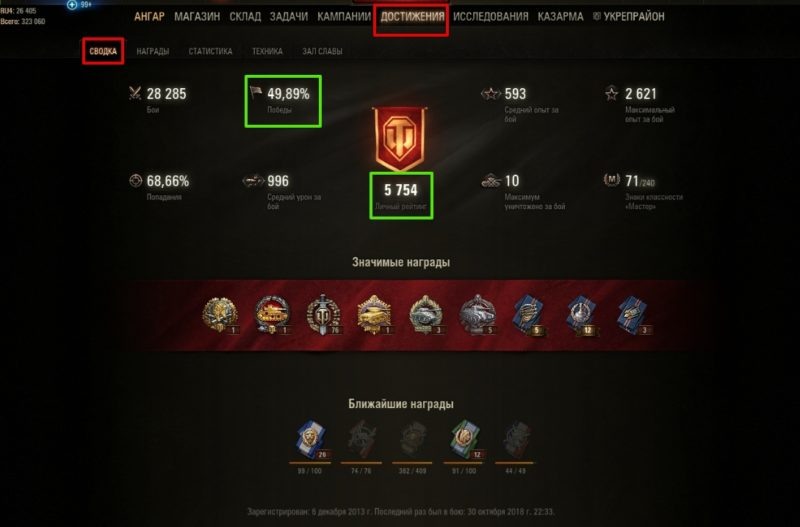Open the Магазин tab
The width and height of the screenshot is (800, 527).
pos(197,17)
